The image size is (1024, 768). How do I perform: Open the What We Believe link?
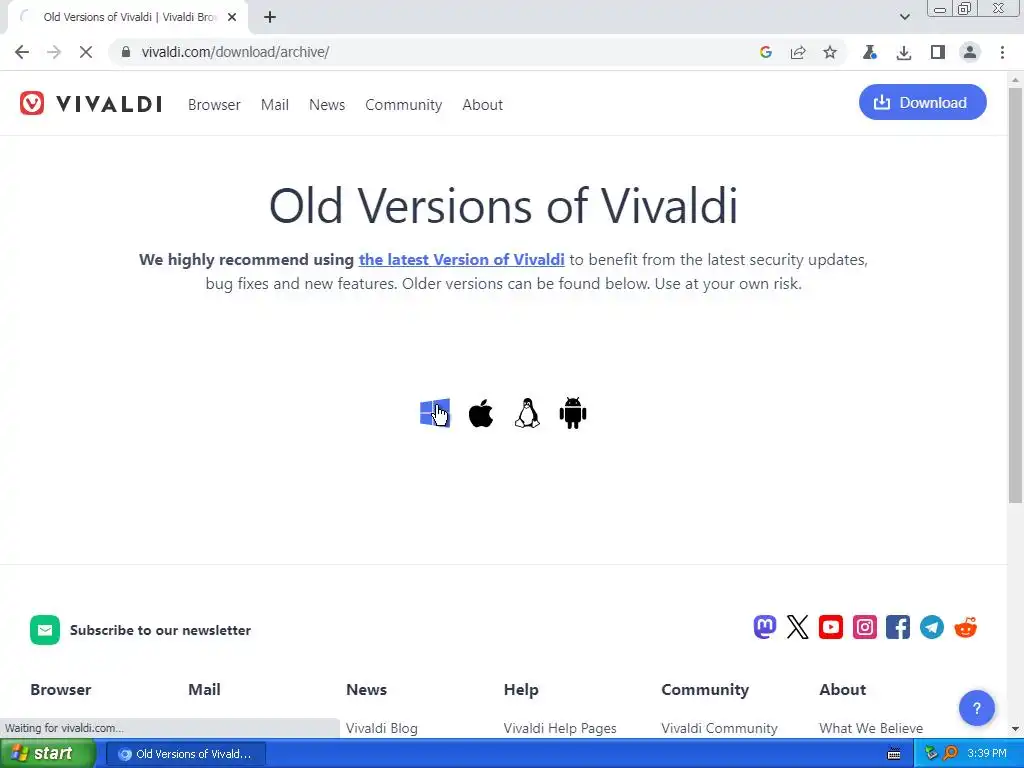pyautogui.click(x=871, y=728)
